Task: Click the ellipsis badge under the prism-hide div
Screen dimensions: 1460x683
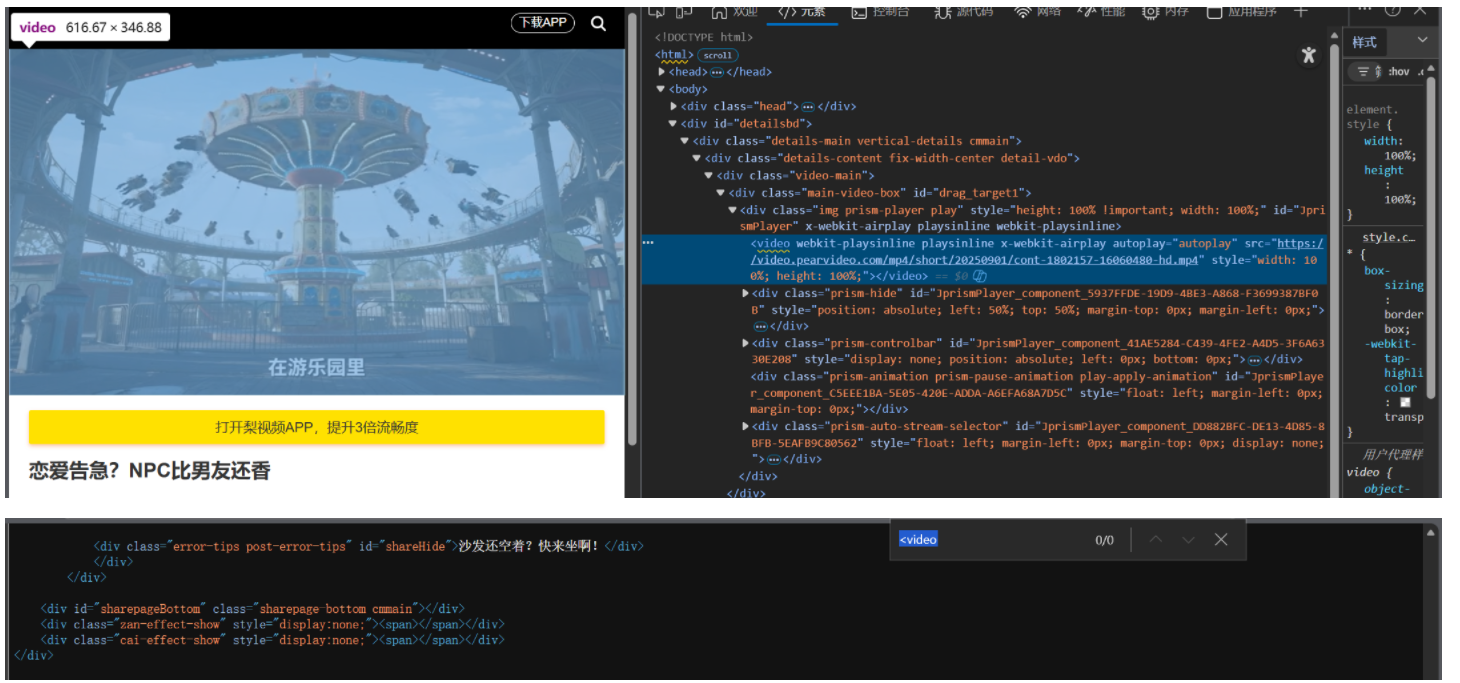Action: click(x=760, y=327)
